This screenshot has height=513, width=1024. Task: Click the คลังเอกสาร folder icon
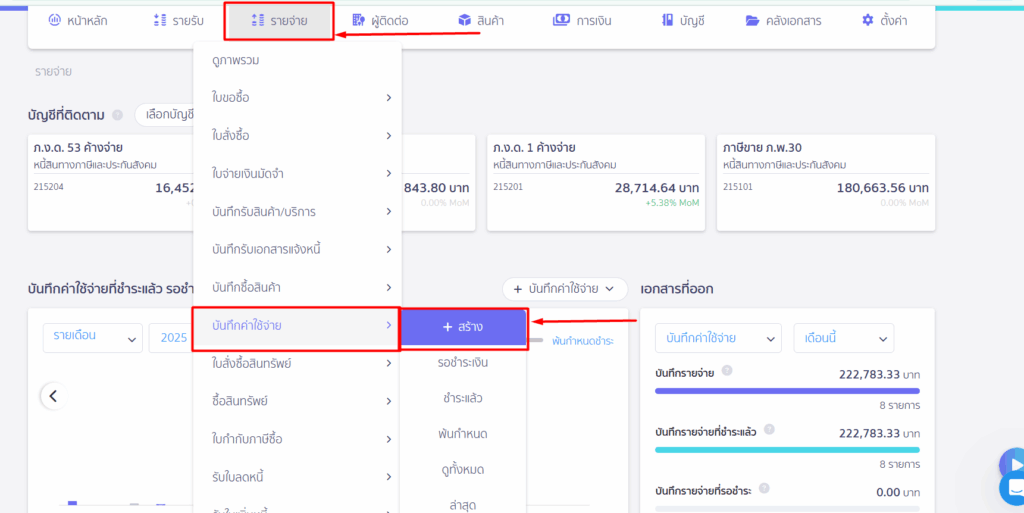[x=753, y=20]
